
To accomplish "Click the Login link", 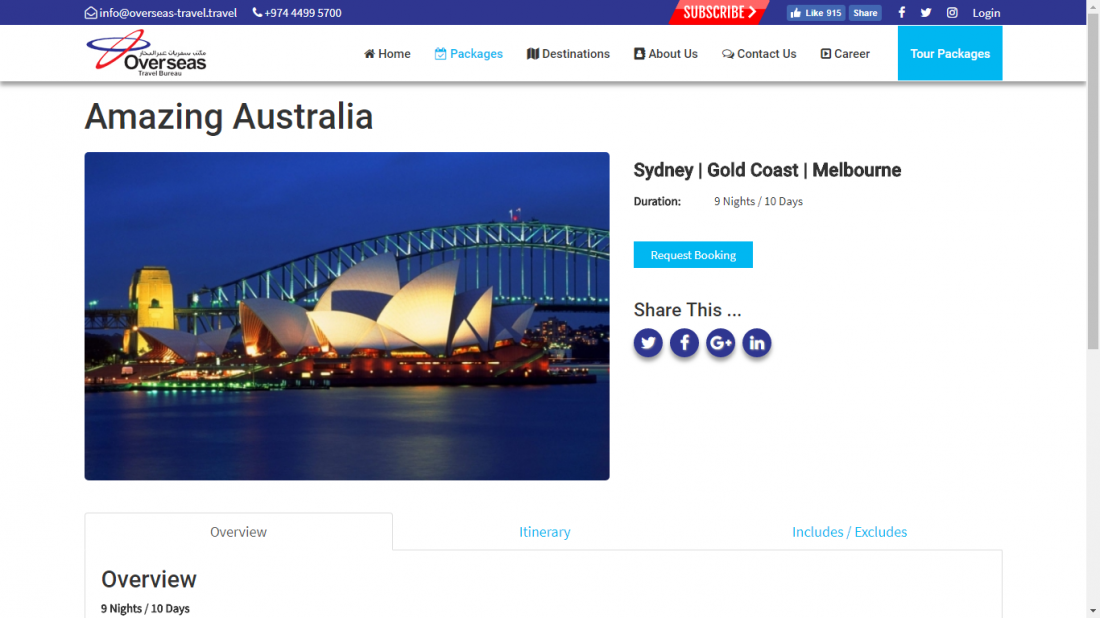I will (986, 13).
